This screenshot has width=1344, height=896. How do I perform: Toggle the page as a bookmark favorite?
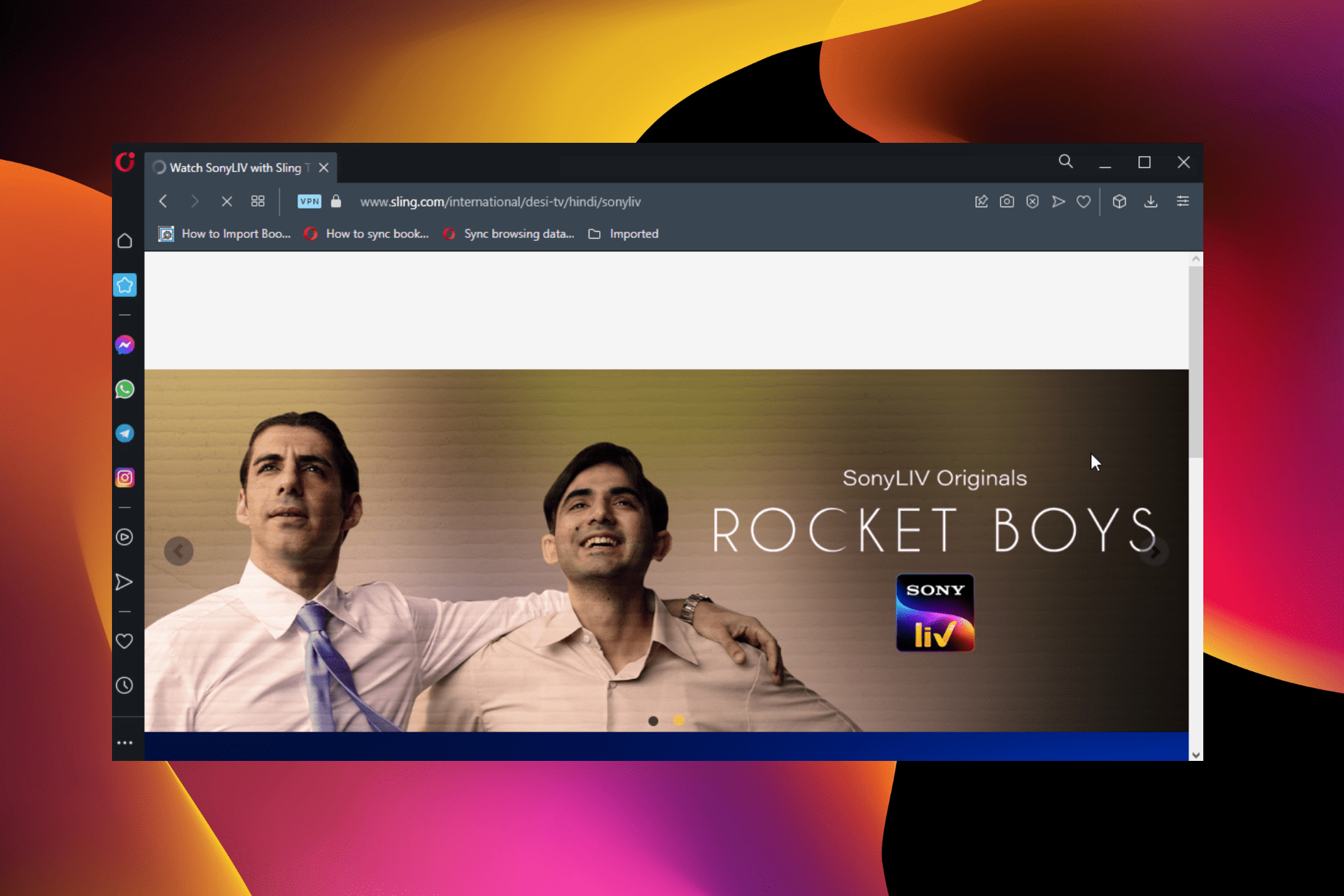(x=1084, y=202)
